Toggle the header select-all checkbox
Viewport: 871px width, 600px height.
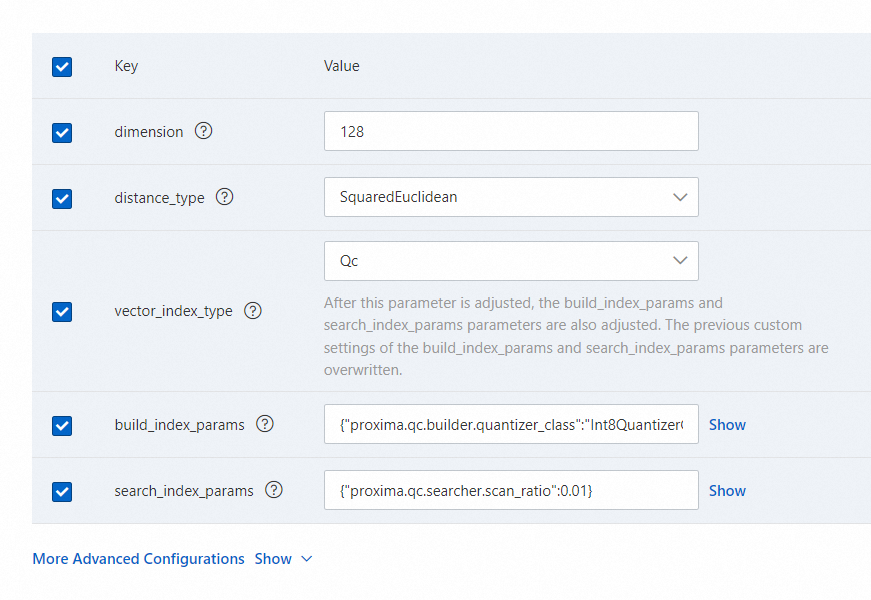point(62,67)
